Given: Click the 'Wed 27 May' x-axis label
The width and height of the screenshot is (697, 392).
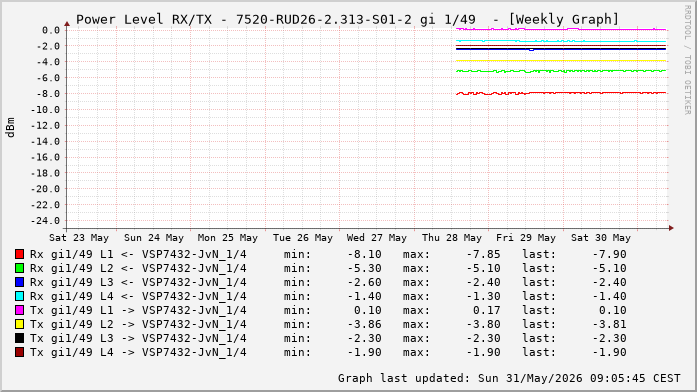Looking at the screenshot, I should [x=377, y=238].
